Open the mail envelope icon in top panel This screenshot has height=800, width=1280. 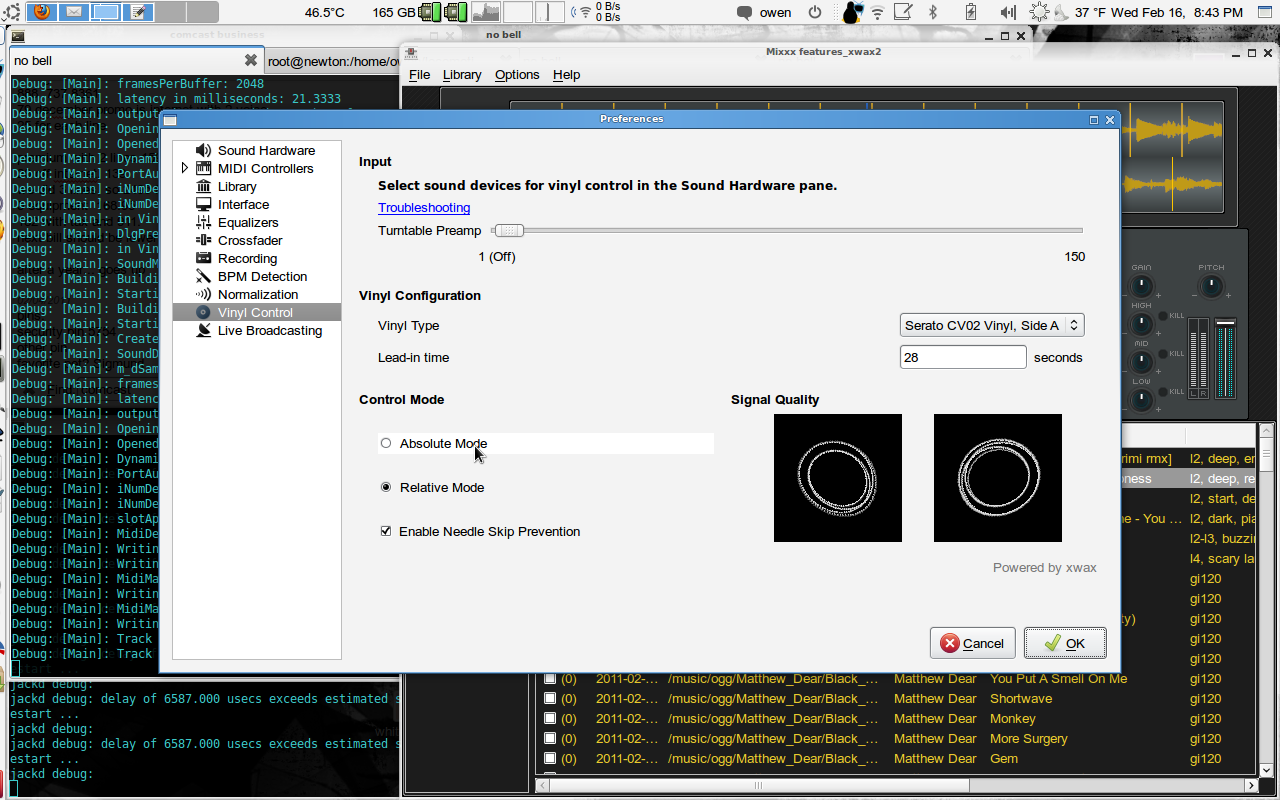pyautogui.click(x=73, y=12)
